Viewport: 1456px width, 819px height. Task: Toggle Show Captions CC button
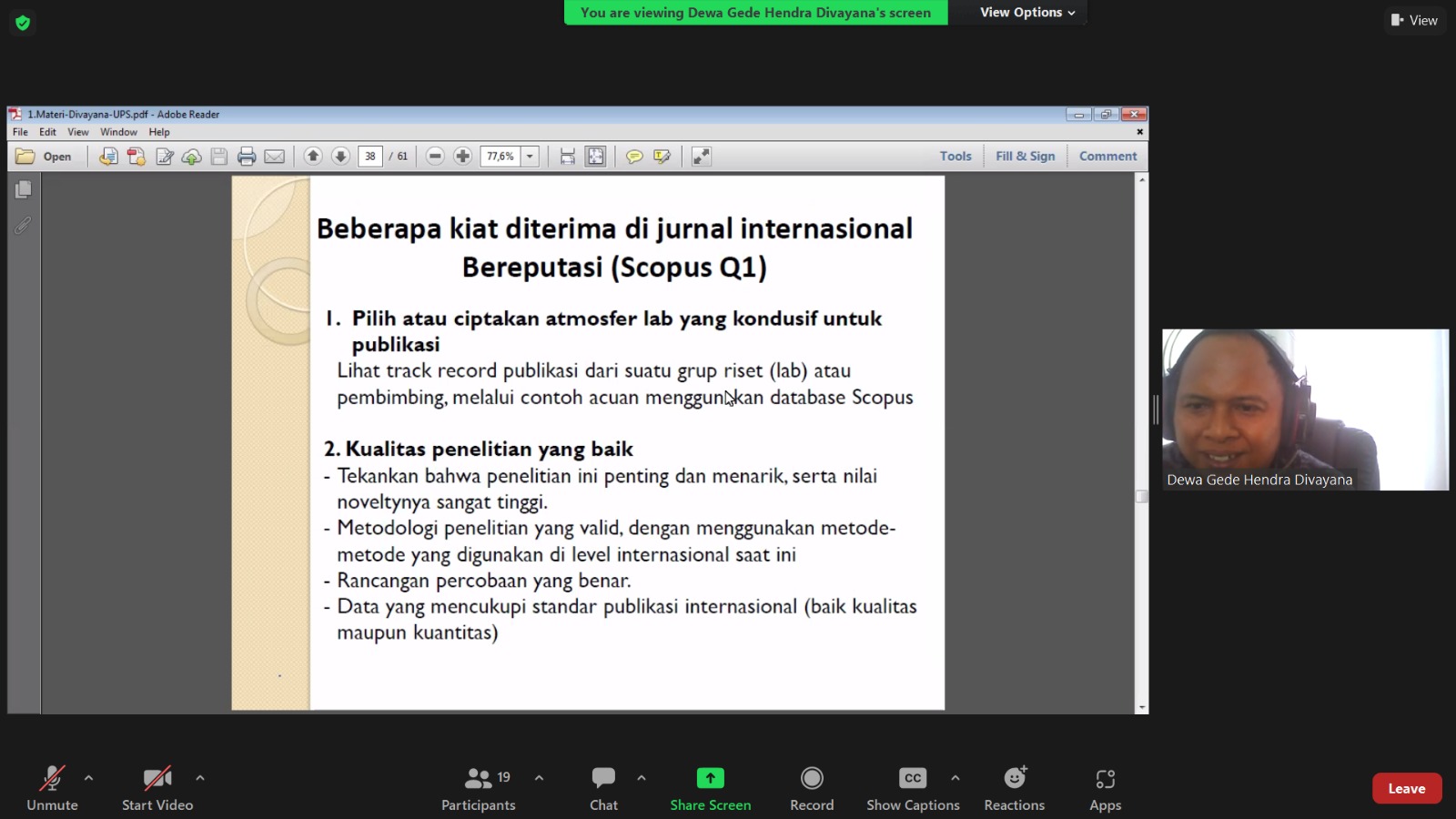913,788
